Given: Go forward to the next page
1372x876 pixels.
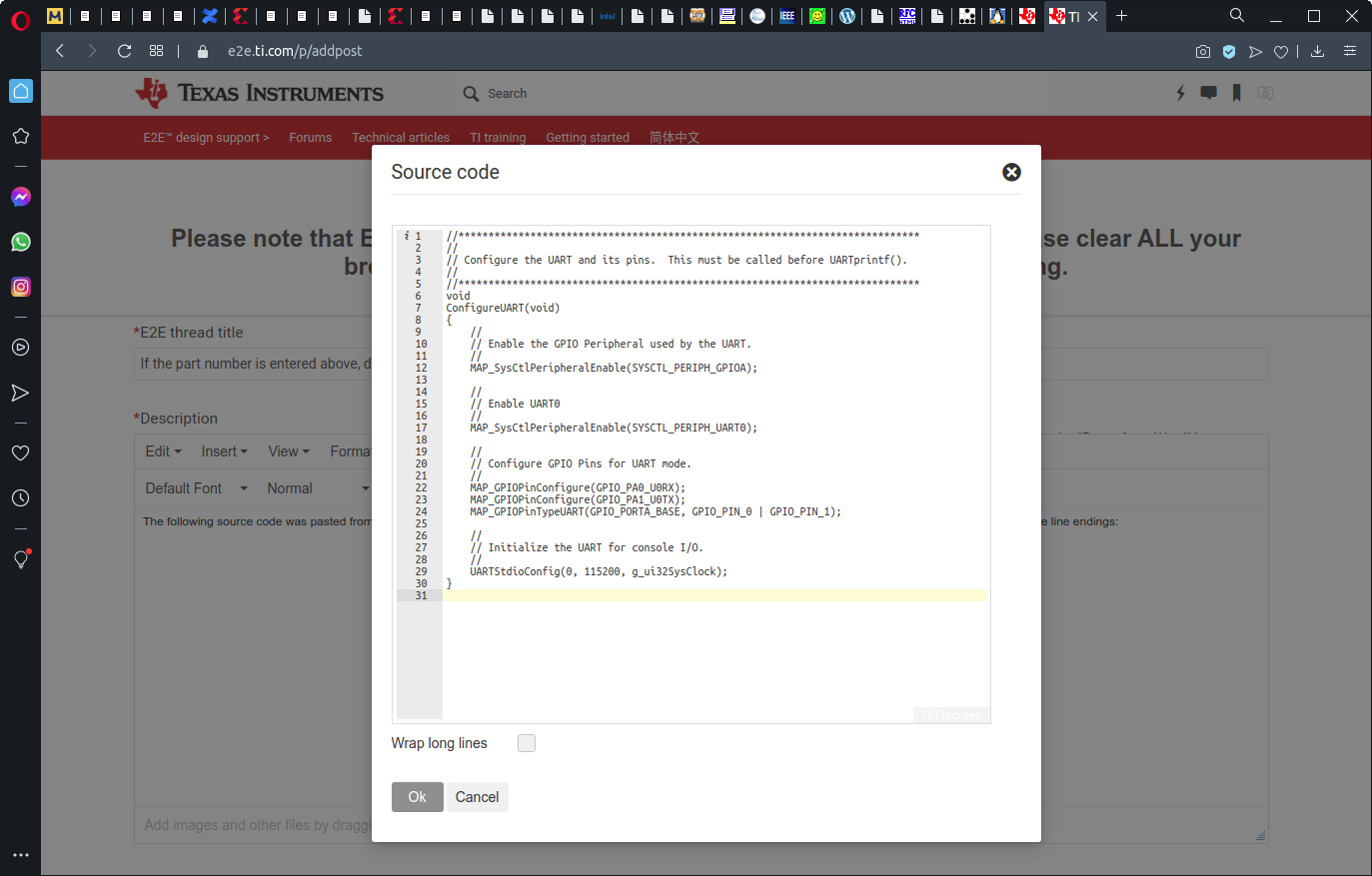Looking at the screenshot, I should [x=92, y=51].
